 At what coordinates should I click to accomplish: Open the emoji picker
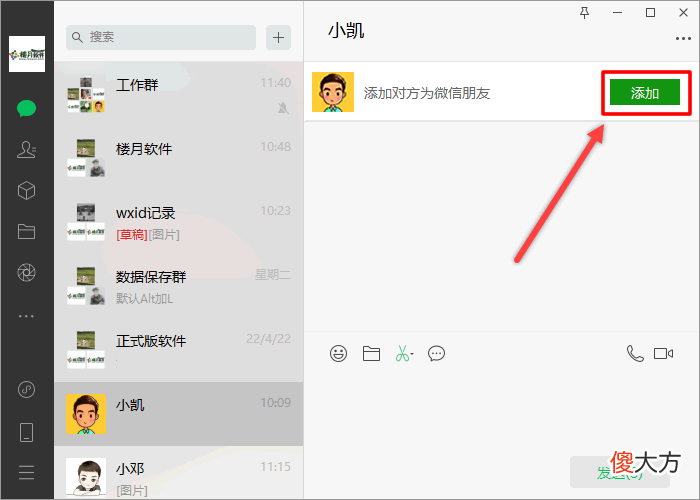338,354
